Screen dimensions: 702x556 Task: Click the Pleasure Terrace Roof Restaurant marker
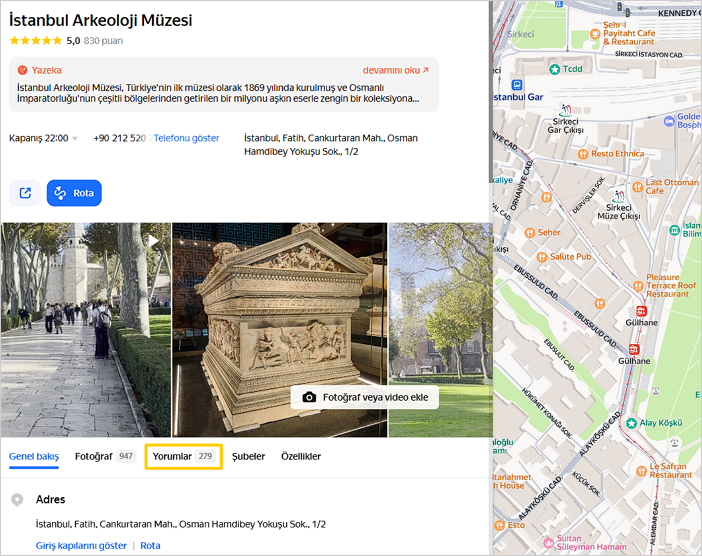click(x=638, y=286)
